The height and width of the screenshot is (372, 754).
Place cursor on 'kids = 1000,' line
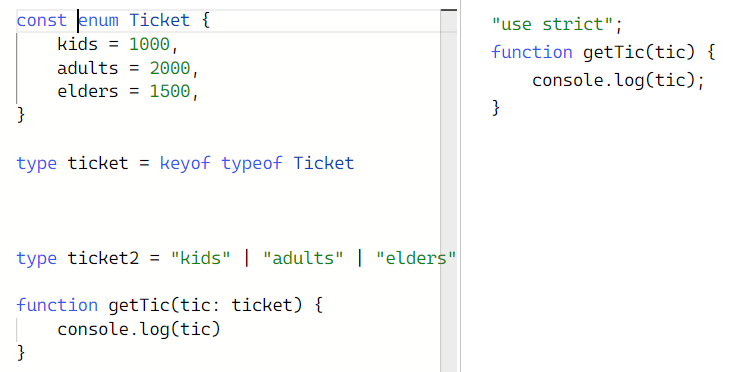pyautogui.click(x=118, y=45)
